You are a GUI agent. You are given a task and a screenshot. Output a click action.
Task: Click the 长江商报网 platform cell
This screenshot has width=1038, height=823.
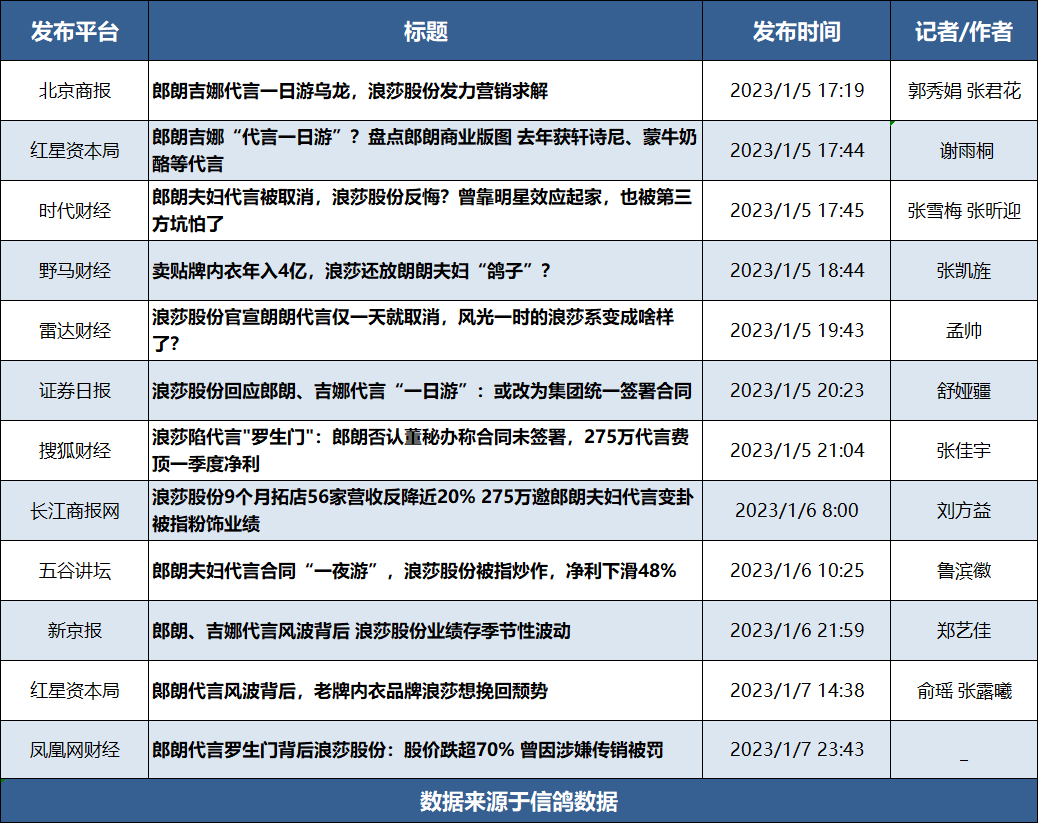74,510
